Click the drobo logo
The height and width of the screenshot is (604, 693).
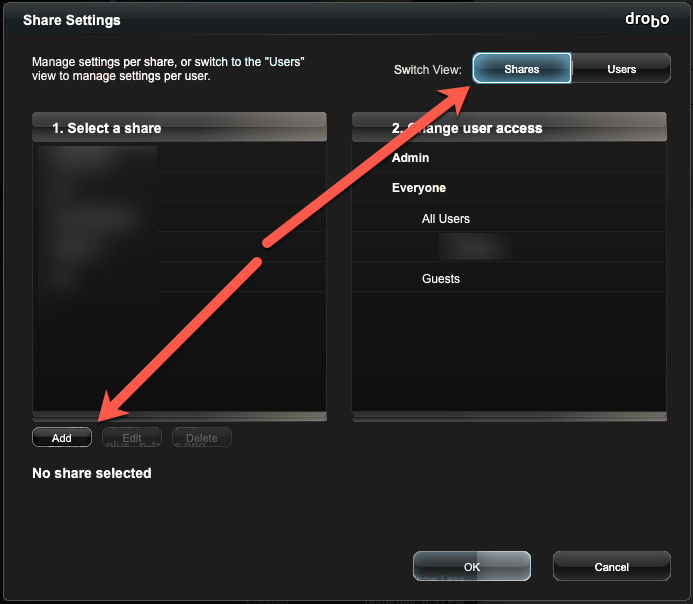click(x=647, y=19)
